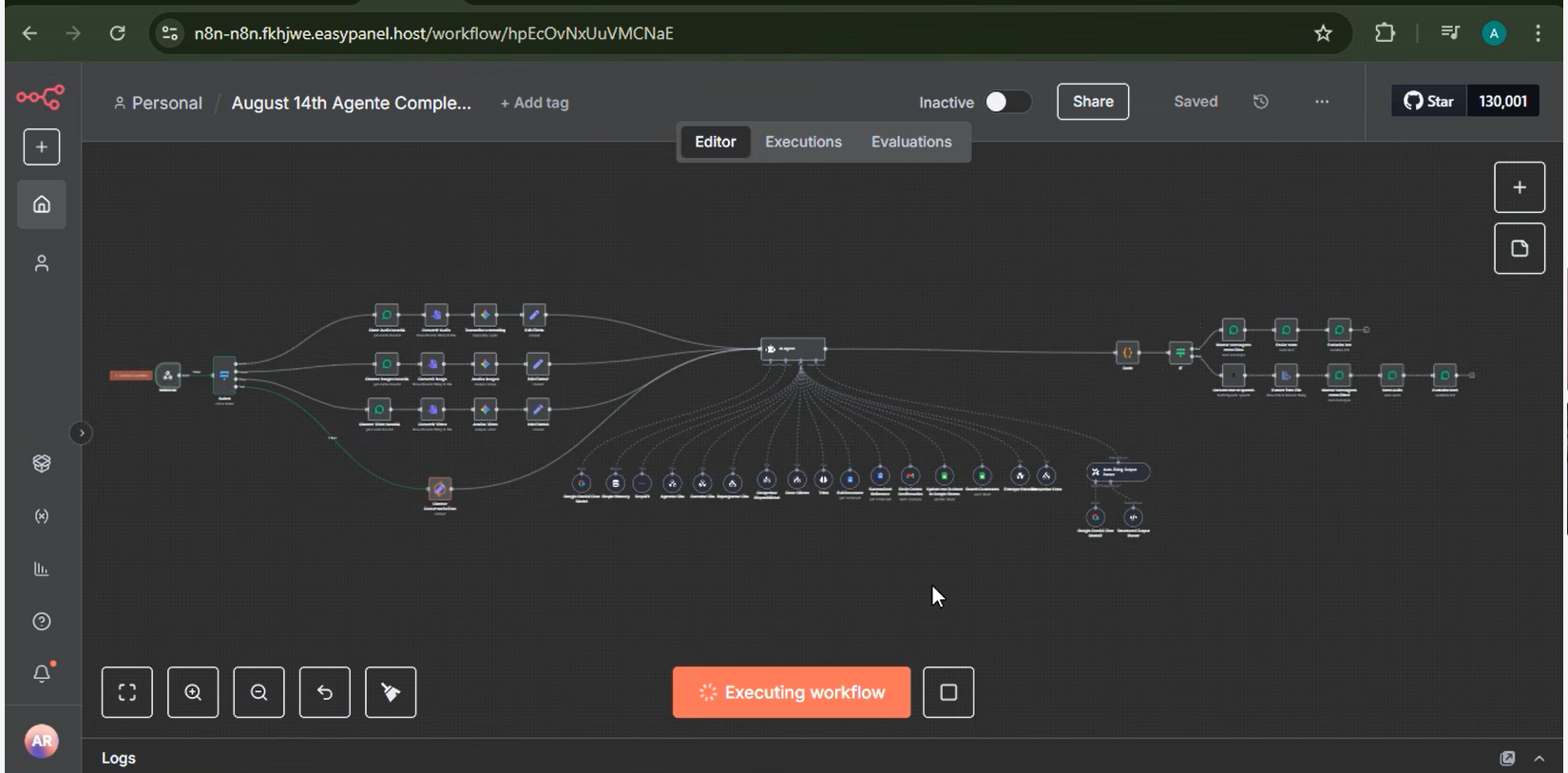Click the zoom to fit canvas icon
Viewport: 1568px width, 773px height.
pyautogui.click(x=127, y=692)
